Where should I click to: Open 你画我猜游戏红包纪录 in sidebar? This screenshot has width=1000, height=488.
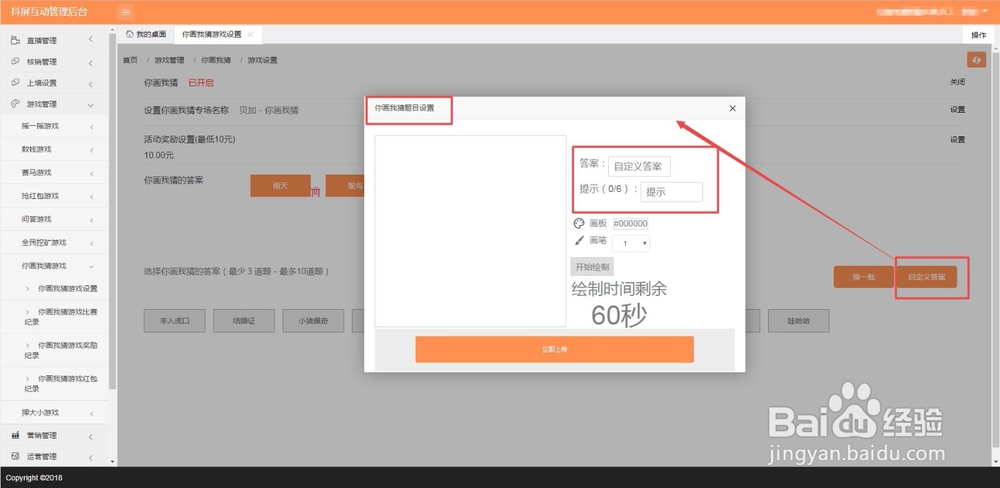point(61,383)
